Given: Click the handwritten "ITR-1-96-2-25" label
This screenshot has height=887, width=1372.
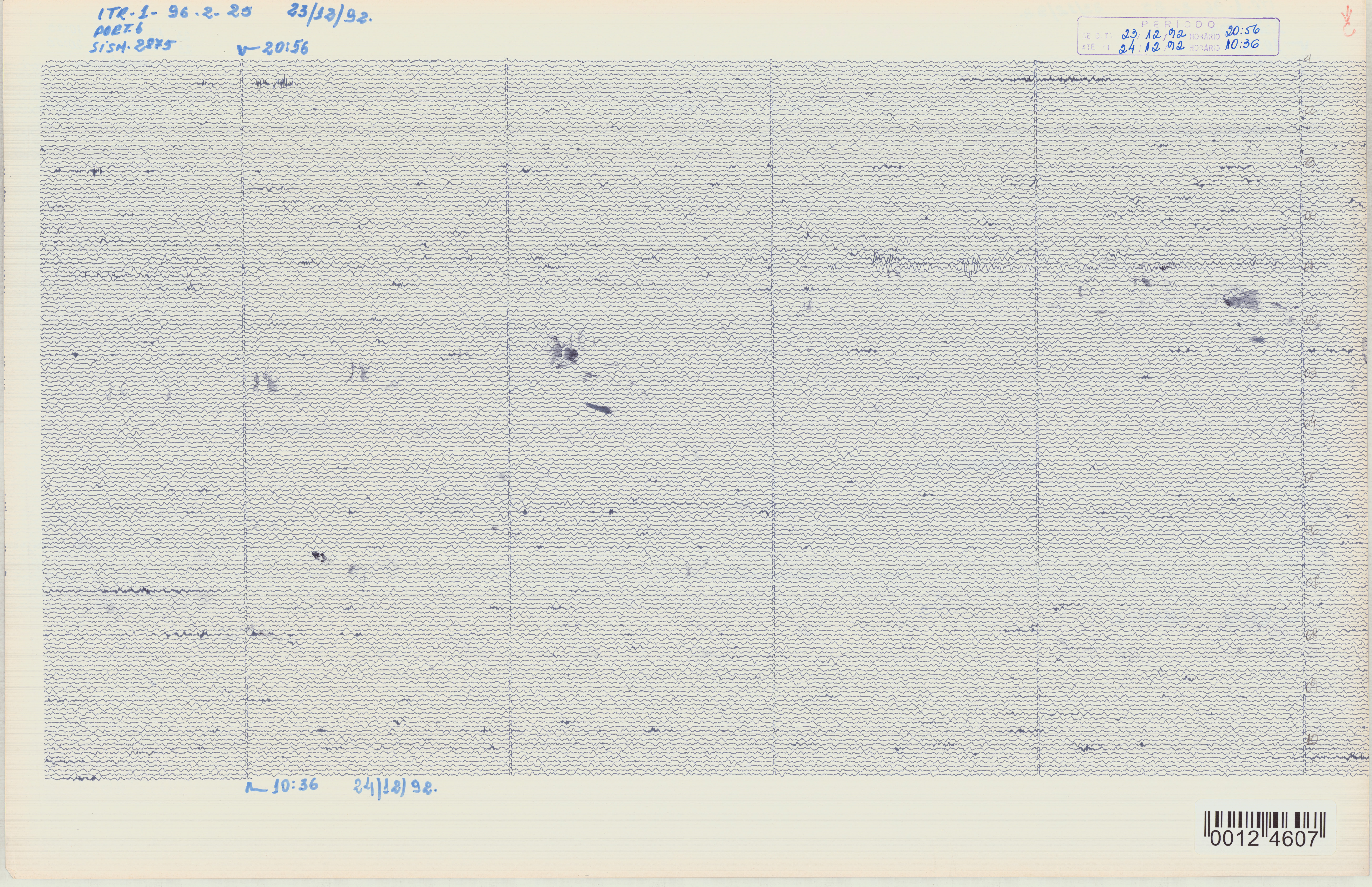Looking at the screenshot, I should click(x=175, y=12).
